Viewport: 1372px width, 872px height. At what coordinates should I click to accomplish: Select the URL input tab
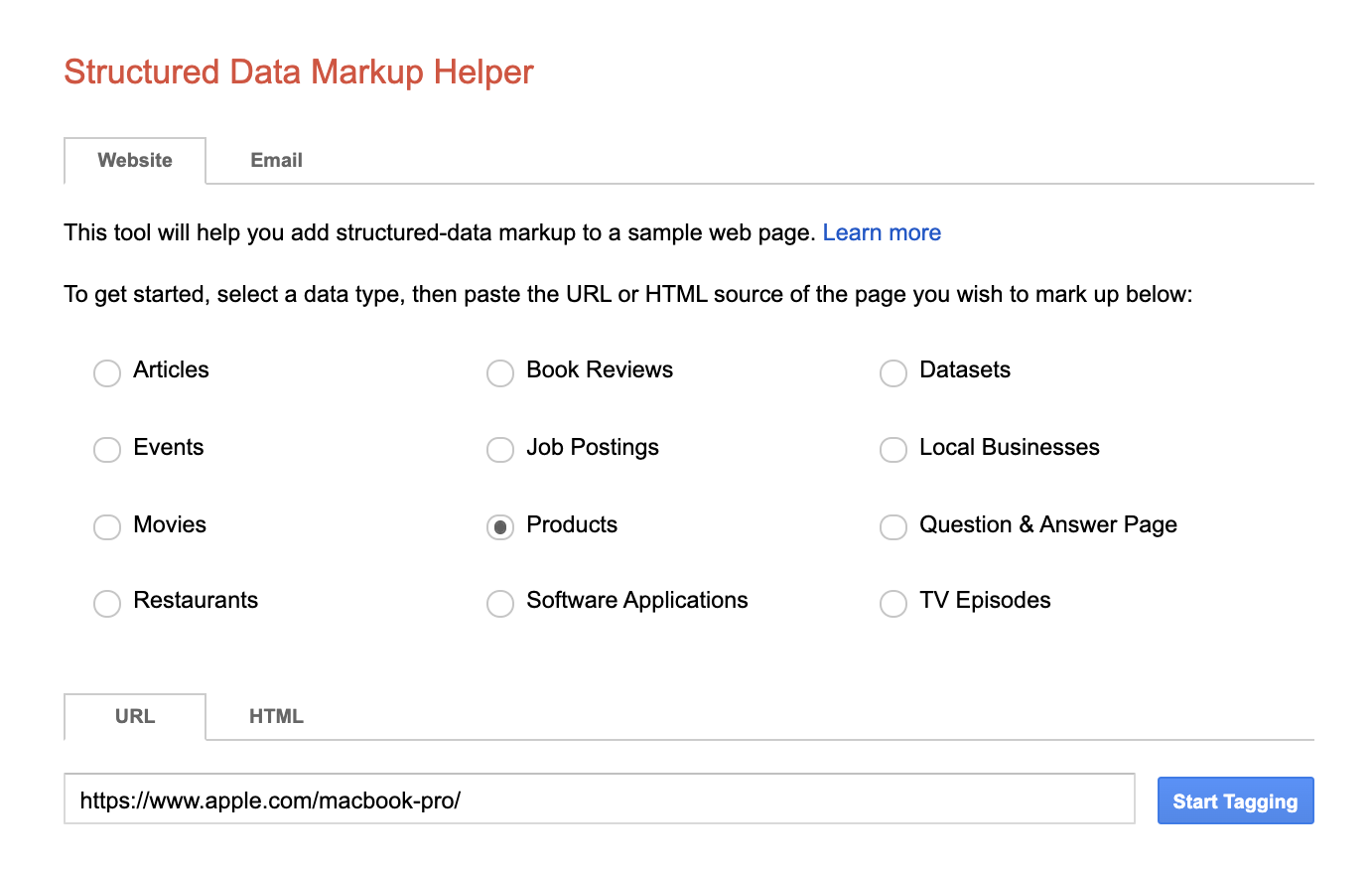coord(134,716)
